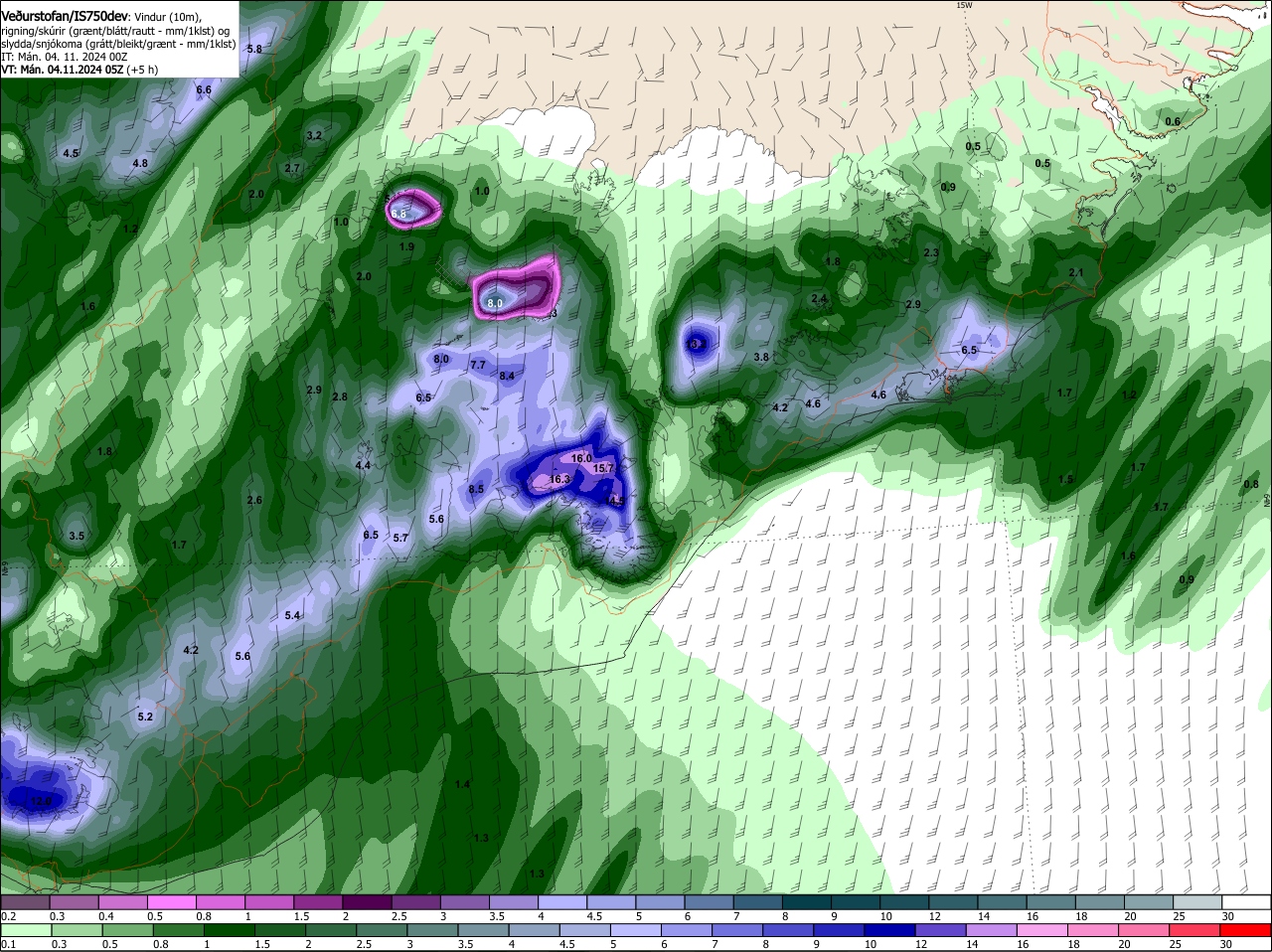The height and width of the screenshot is (952, 1272).
Task: Pick the snow legend swatch starting at 0.5
Action: pyautogui.click(x=172, y=902)
